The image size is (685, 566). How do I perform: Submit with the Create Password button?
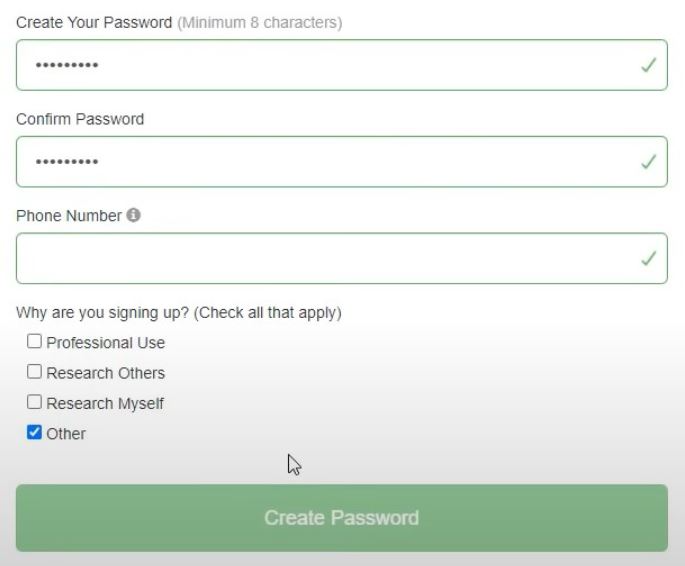(x=342, y=518)
